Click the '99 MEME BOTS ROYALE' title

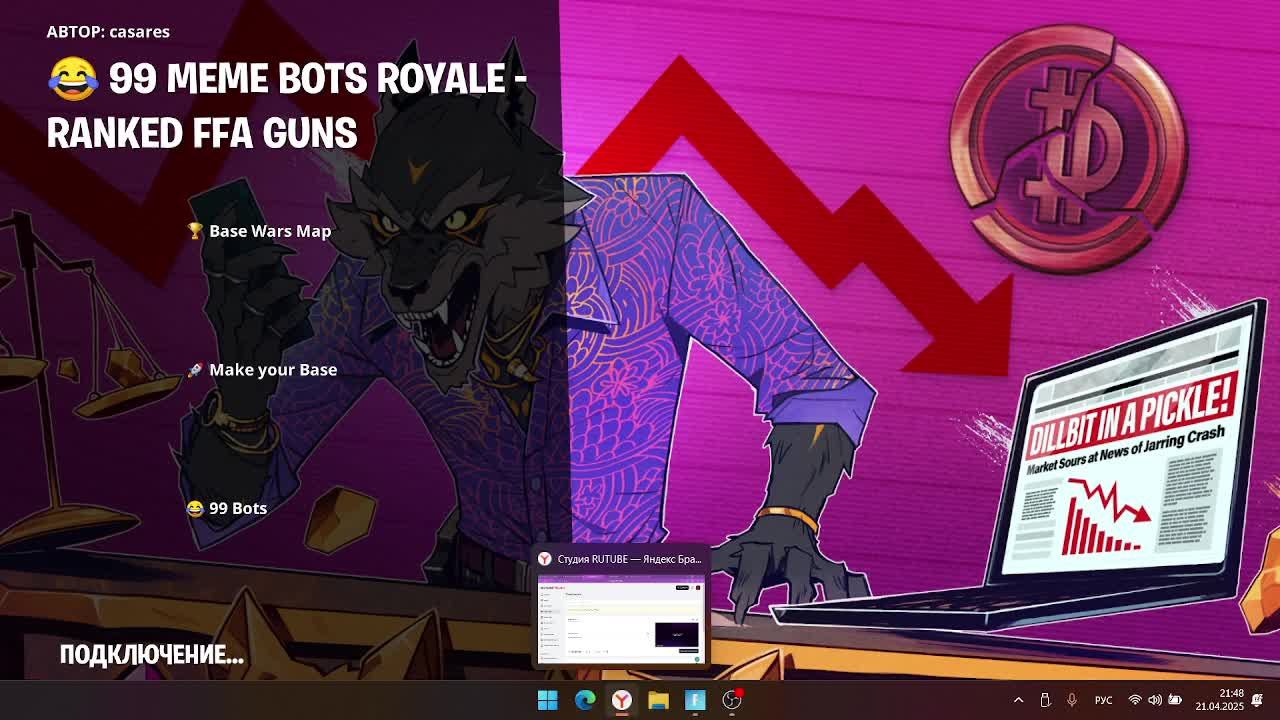tap(287, 105)
